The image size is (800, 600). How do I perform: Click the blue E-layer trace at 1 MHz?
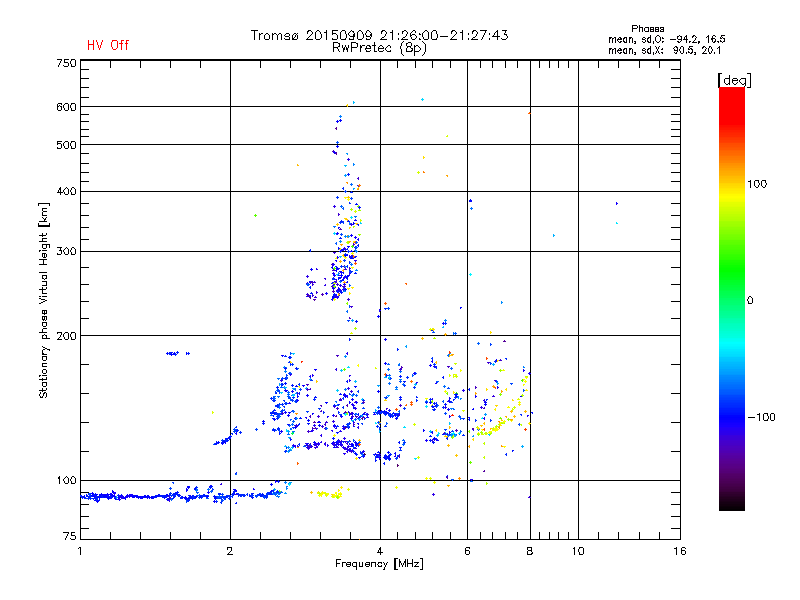pos(97,496)
